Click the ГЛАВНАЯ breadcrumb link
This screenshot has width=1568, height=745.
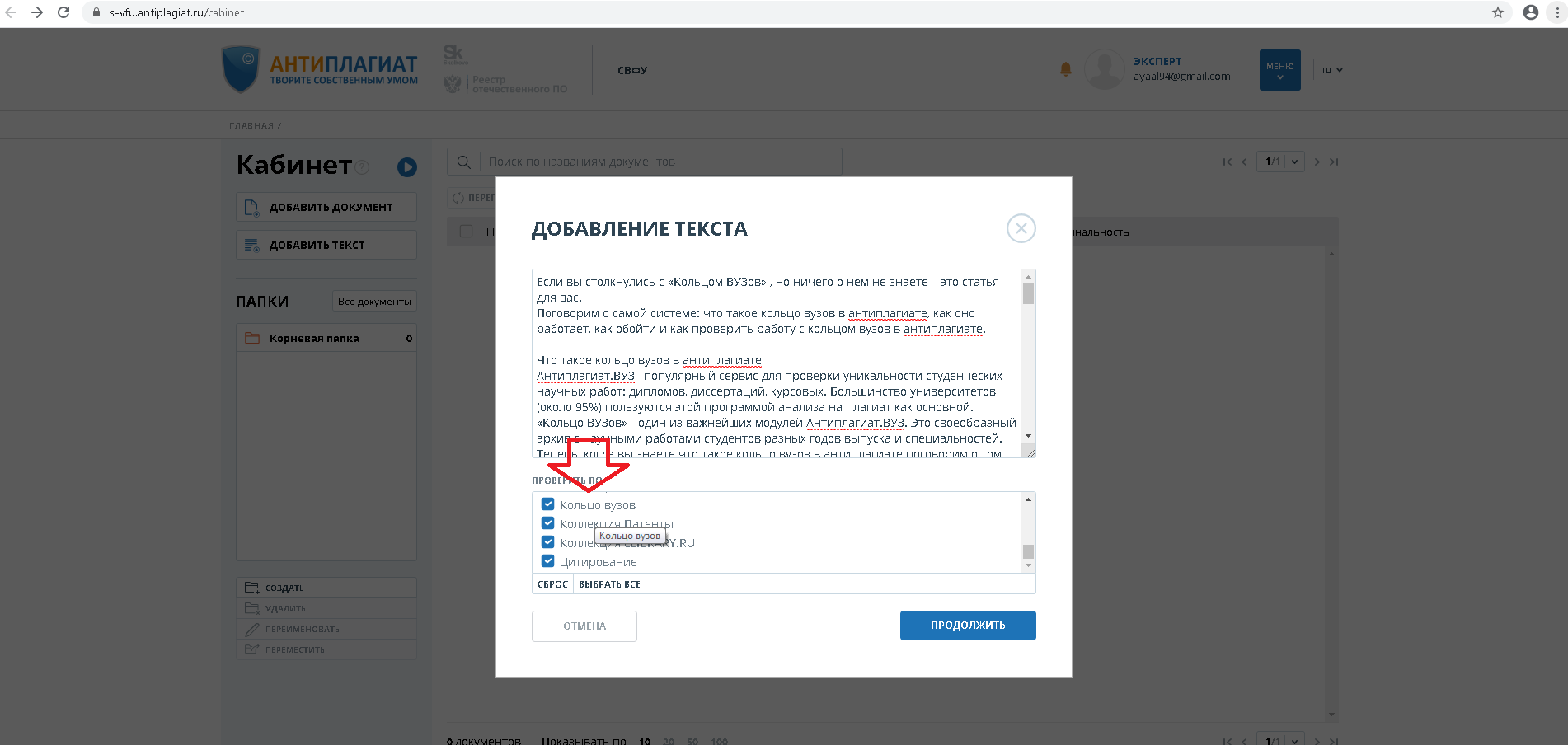251,125
